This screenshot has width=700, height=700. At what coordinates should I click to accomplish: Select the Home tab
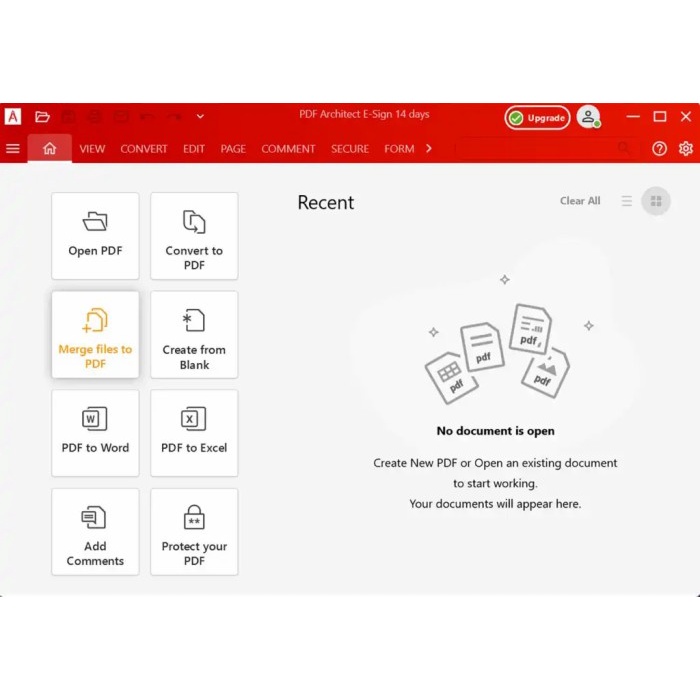(x=50, y=148)
